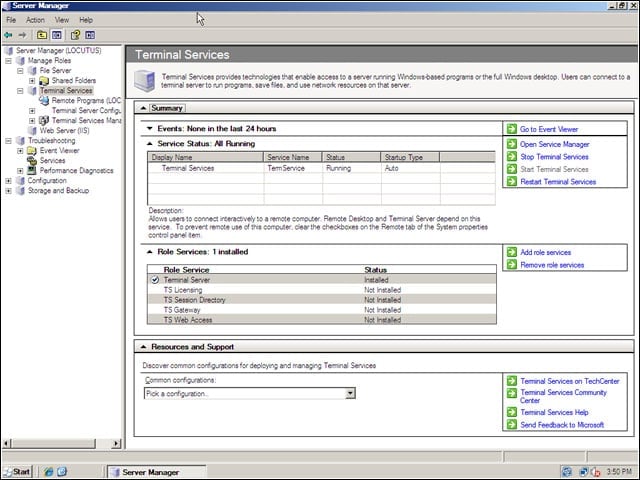Click the Remote Programs icon in the tree
Image resolution: width=640 pixels, height=480 pixels.
click(44, 100)
